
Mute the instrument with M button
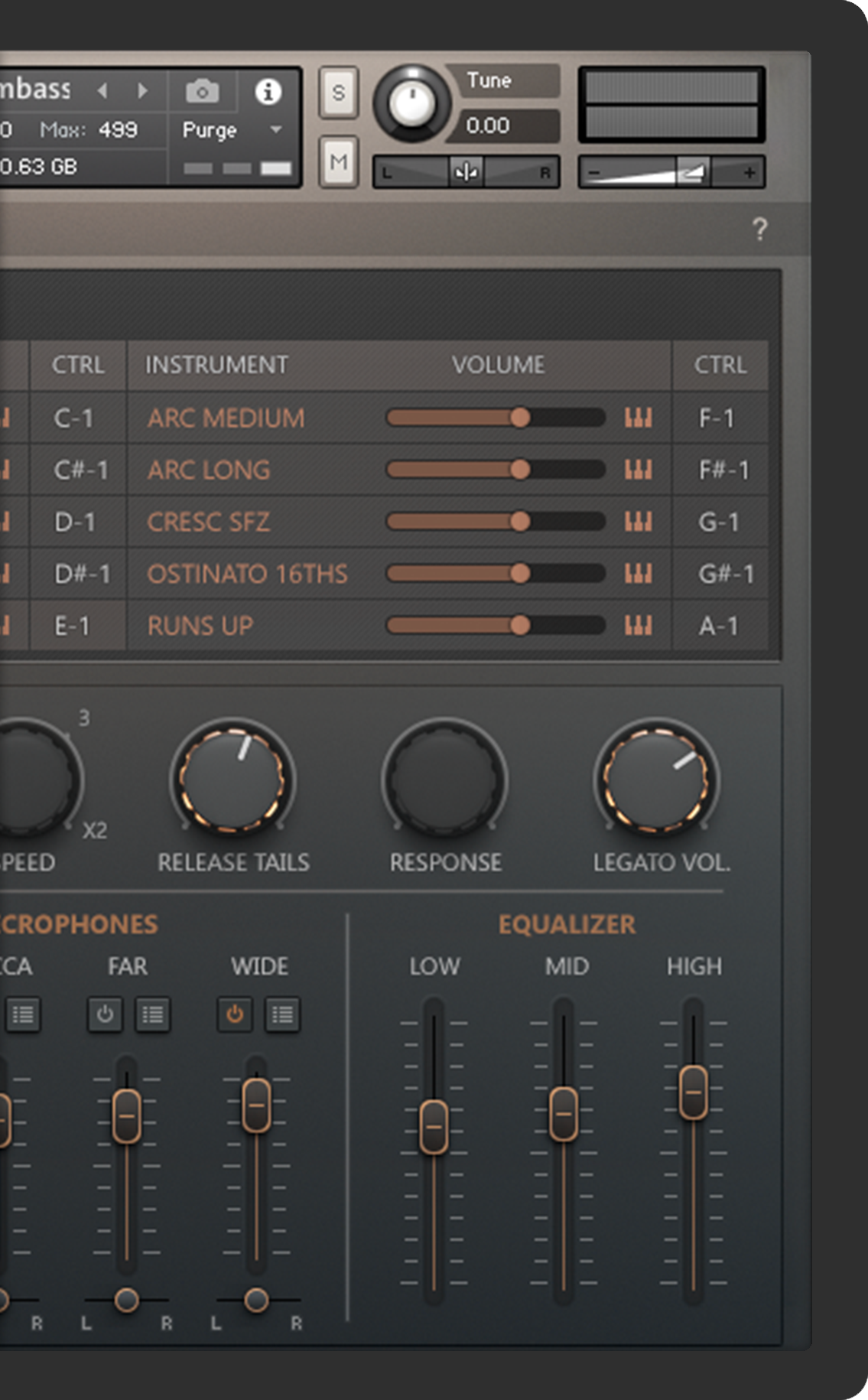338,161
